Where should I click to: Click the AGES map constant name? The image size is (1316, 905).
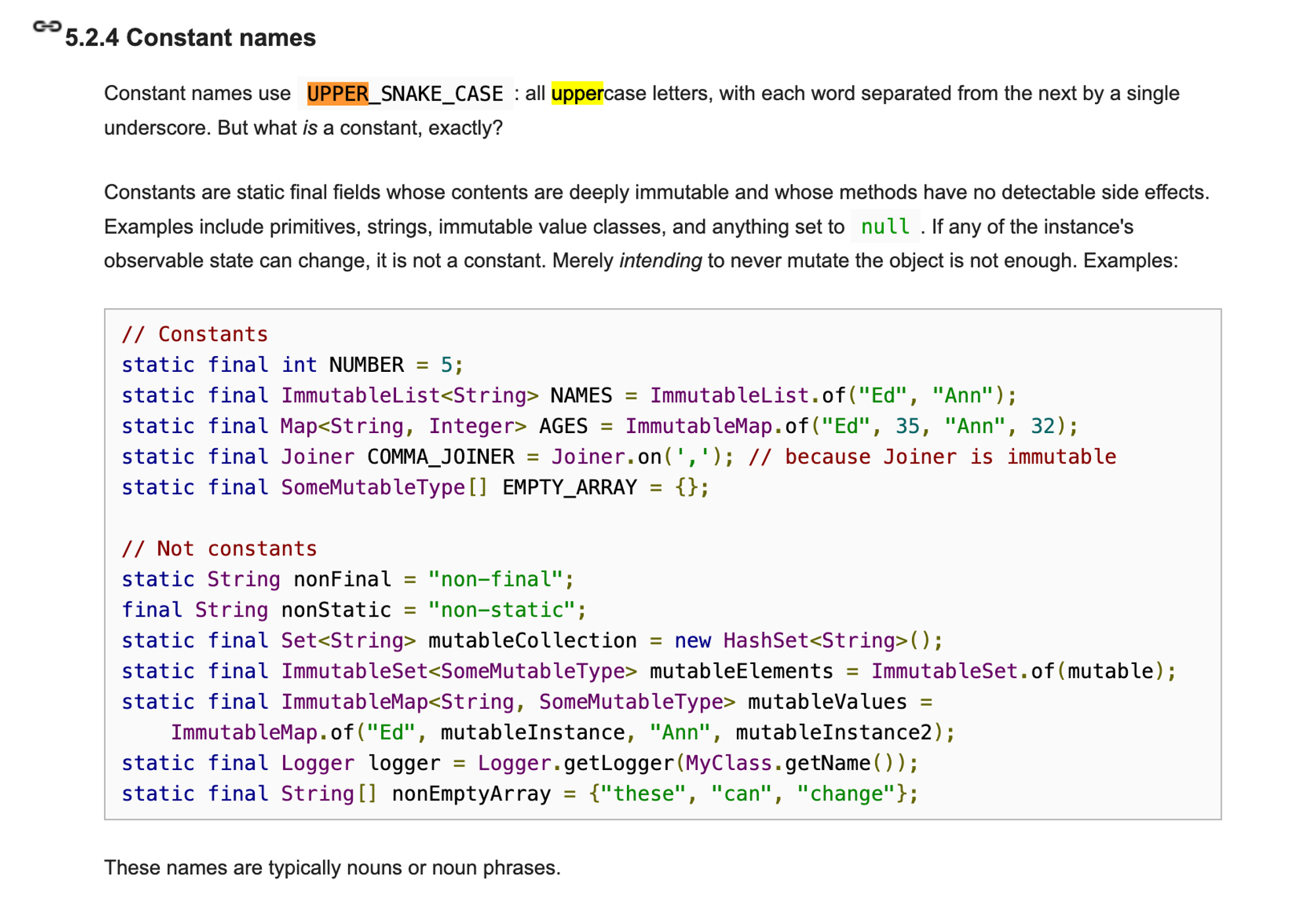pyautogui.click(x=563, y=426)
